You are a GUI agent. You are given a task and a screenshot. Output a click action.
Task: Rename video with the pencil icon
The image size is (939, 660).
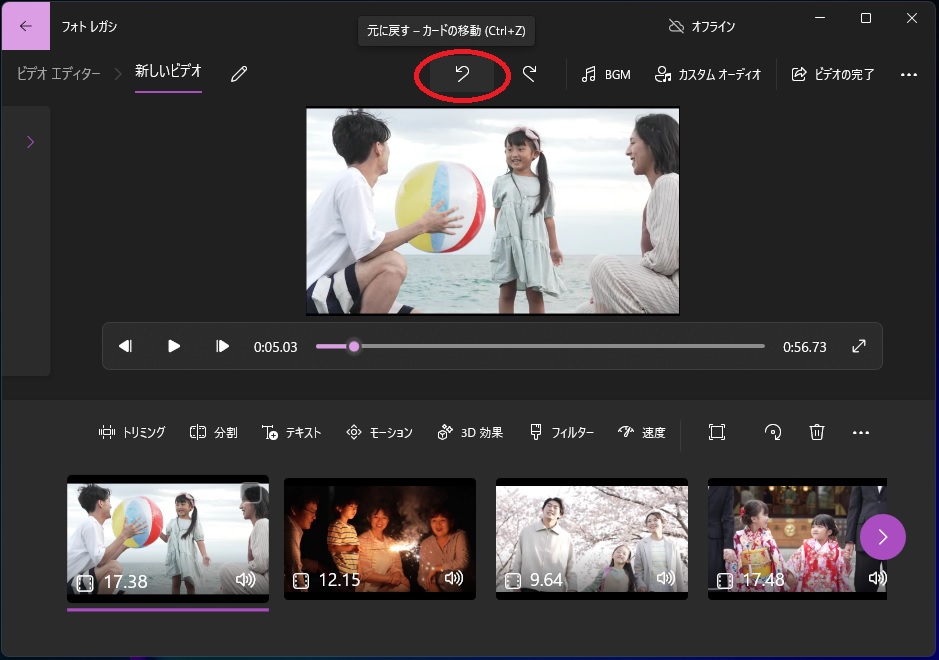pyautogui.click(x=239, y=74)
